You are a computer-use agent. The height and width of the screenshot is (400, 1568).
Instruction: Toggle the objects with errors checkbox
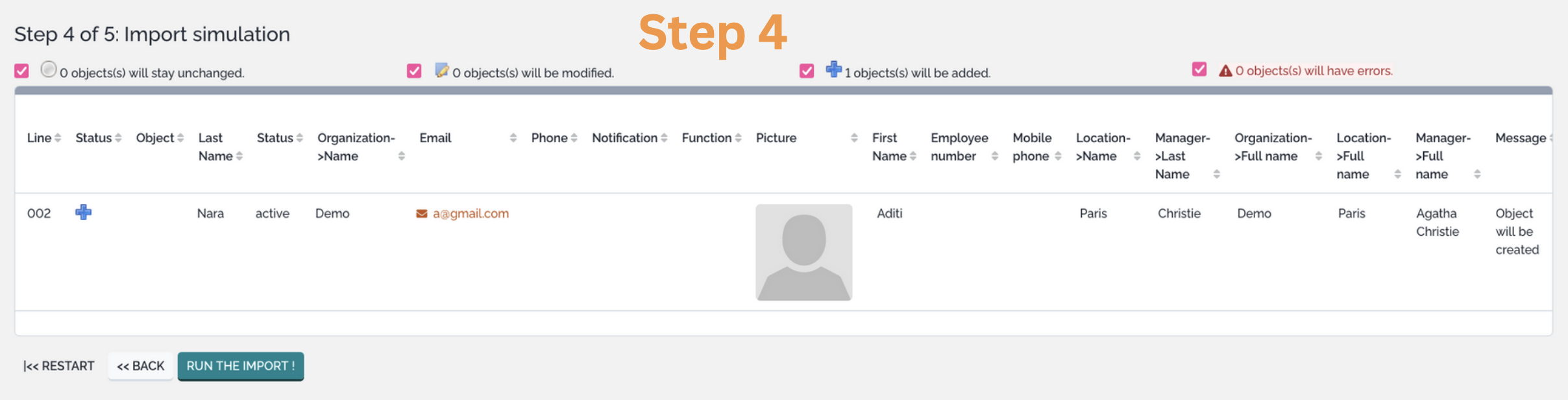(1199, 69)
